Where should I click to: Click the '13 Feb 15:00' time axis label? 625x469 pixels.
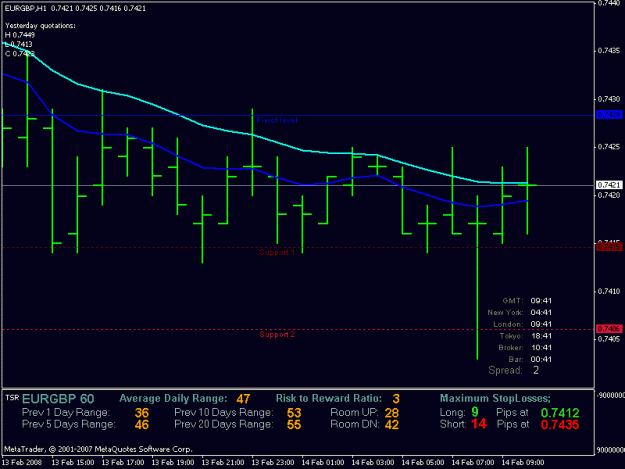click(x=73, y=463)
